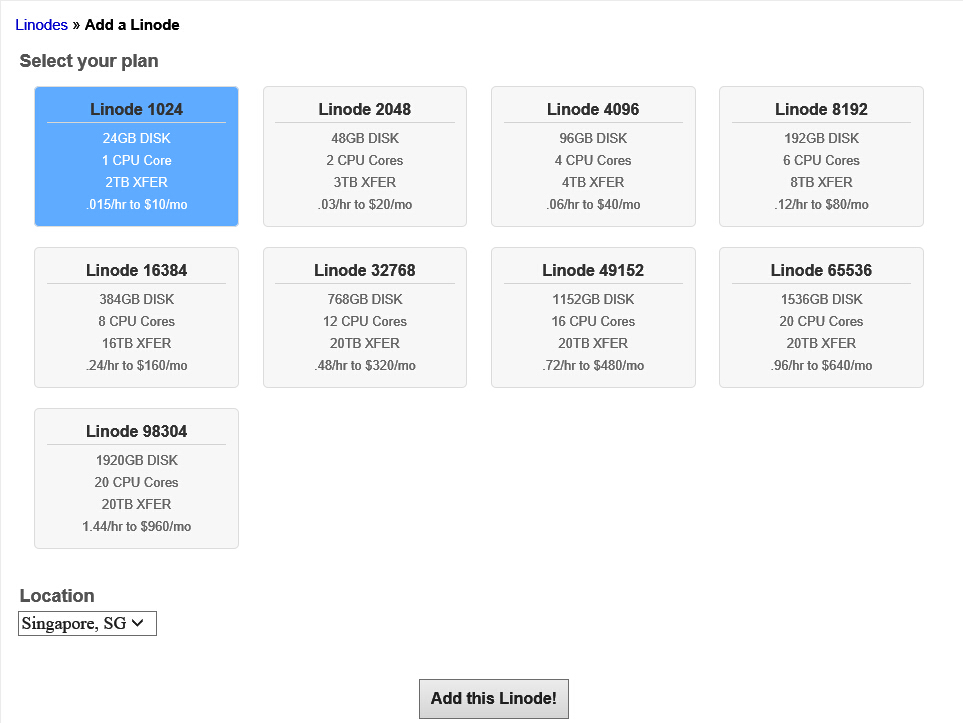Click the 384GB DISK text
963x723 pixels.
(x=136, y=299)
